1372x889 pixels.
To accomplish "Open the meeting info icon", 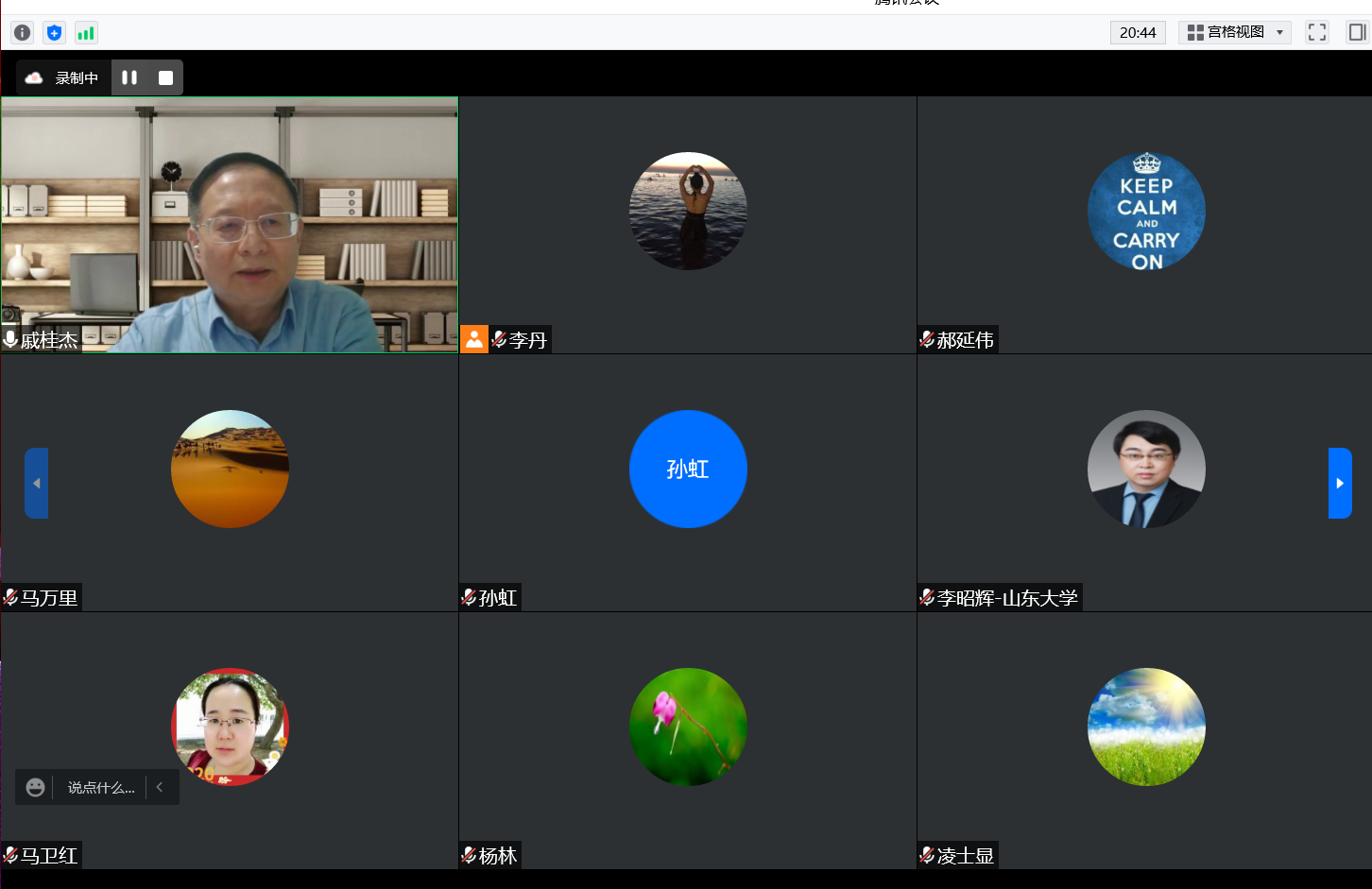I will click(22, 33).
